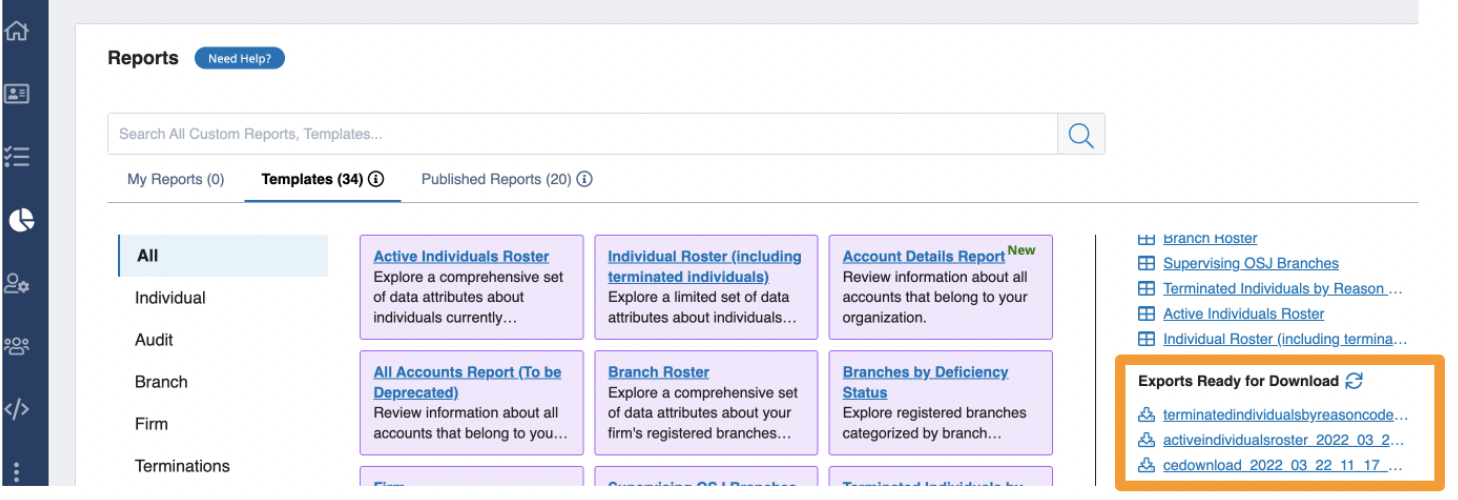This screenshot has width=1458, height=500.
Task: Select the All category filter
Action: 223,256
